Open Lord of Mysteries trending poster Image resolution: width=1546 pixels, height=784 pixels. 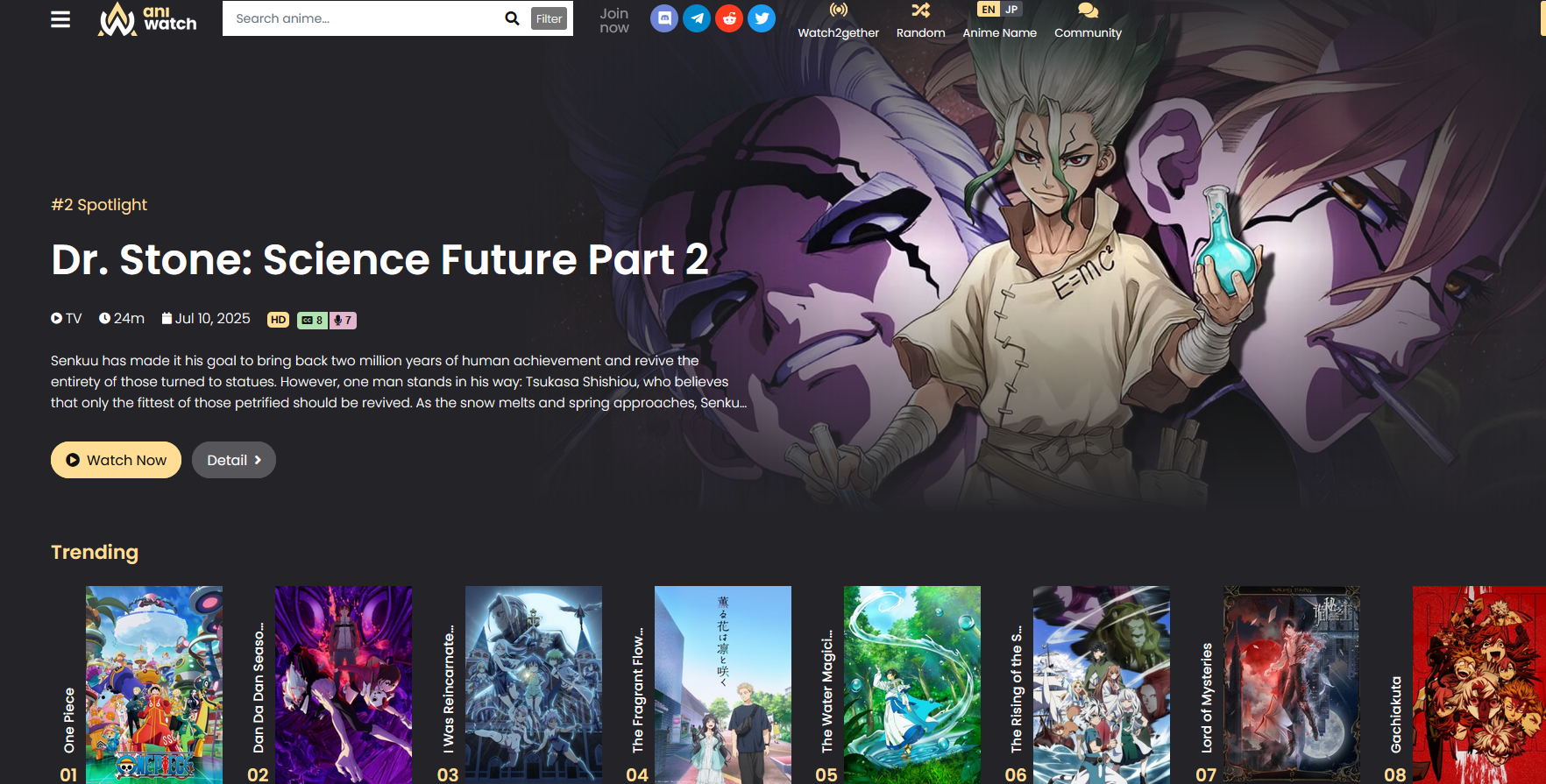[1292, 685]
